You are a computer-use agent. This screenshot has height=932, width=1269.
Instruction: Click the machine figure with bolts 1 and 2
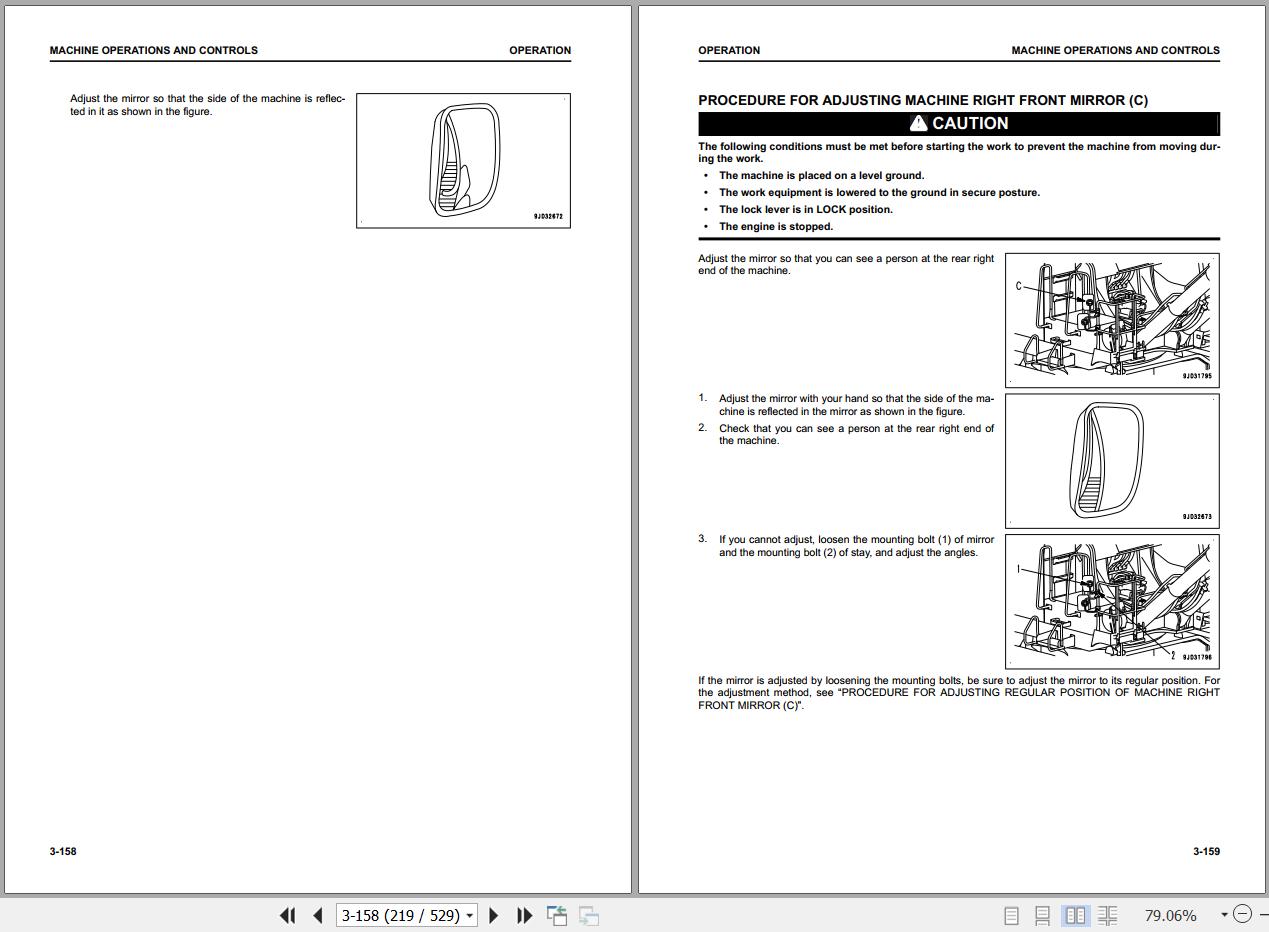point(1112,601)
